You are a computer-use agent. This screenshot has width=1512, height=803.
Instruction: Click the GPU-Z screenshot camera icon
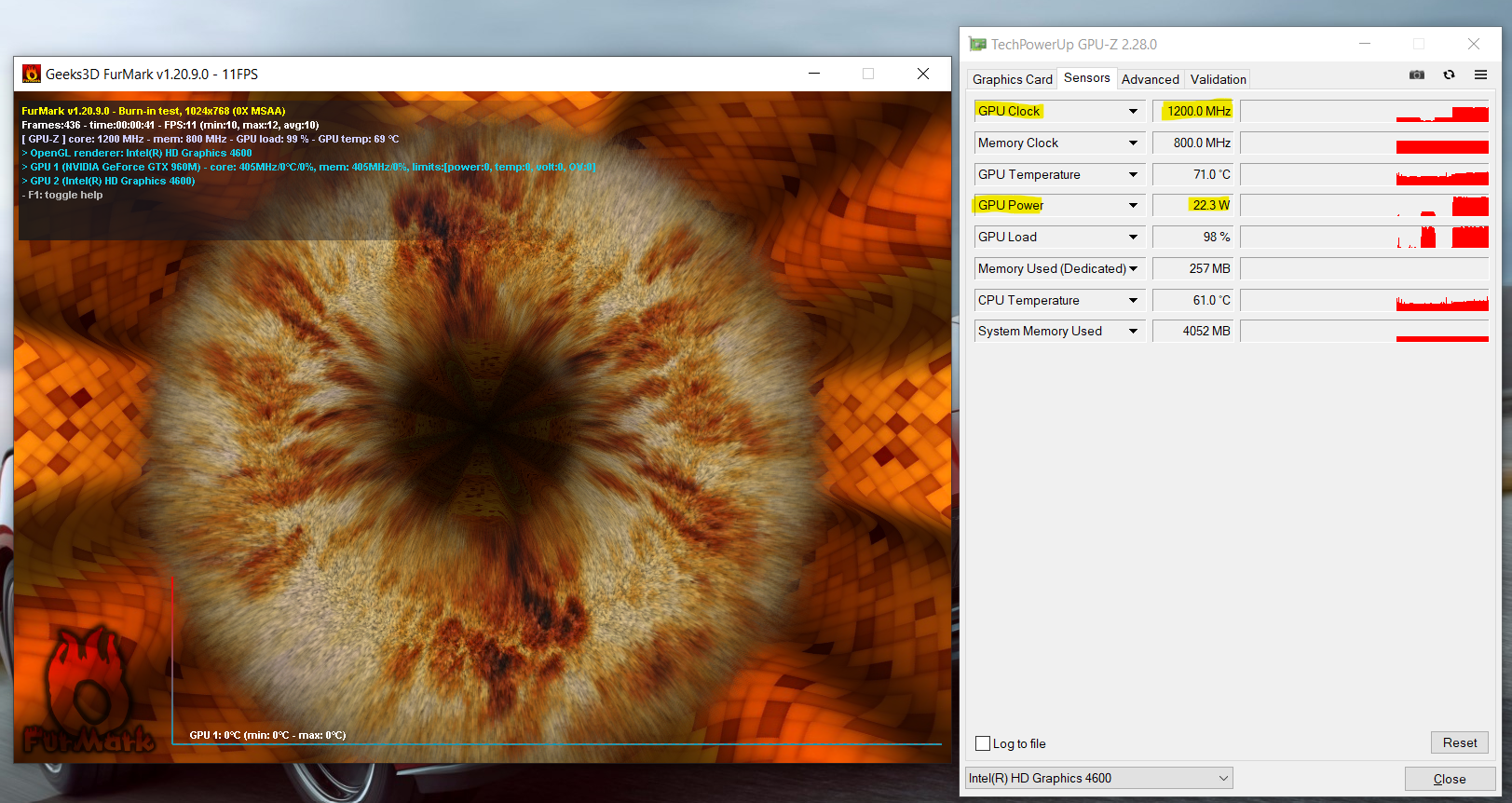coord(1417,75)
